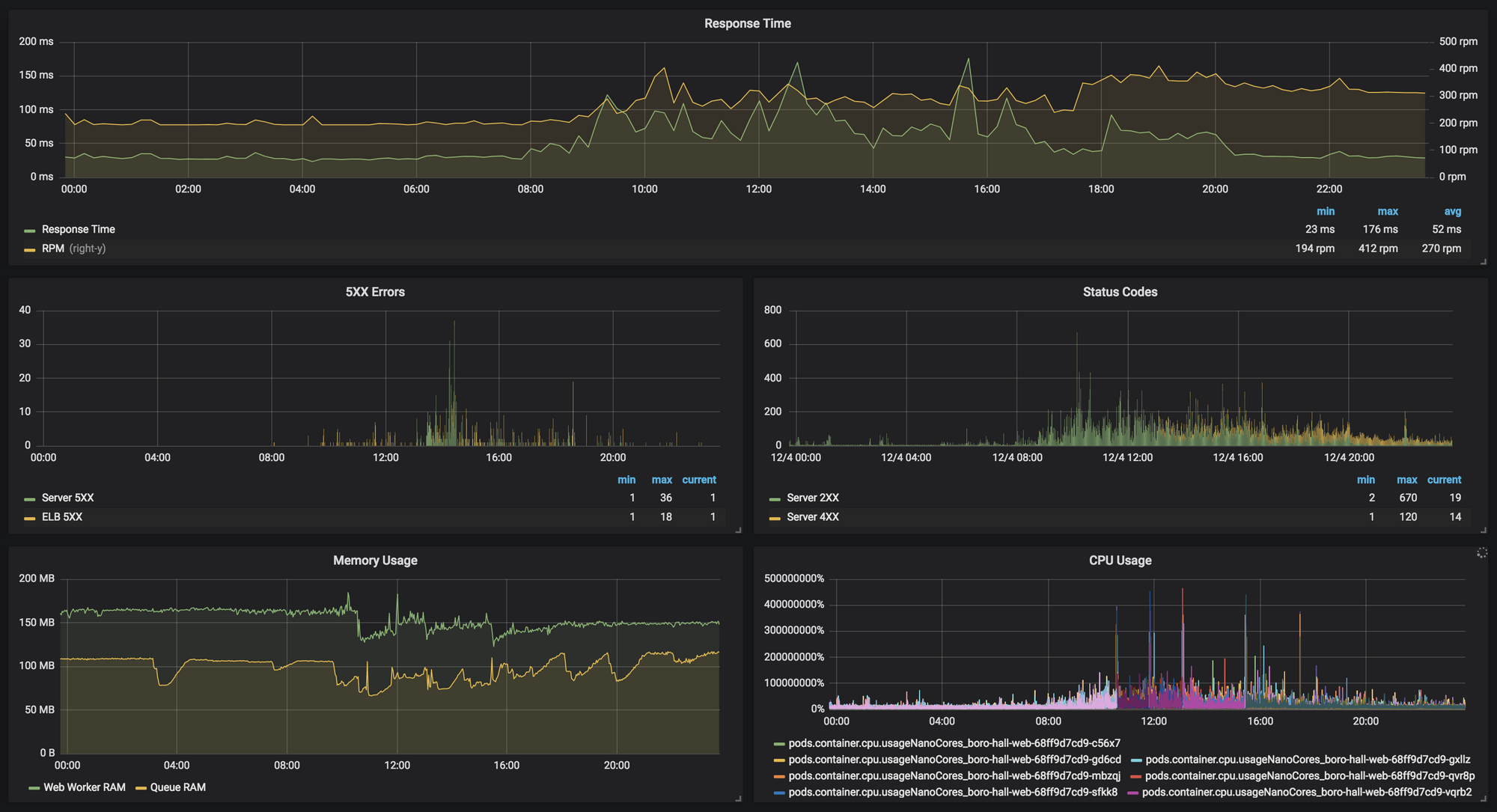This screenshot has height=812, width=1497.
Task: Open the Status Codes panel title menu
Action: pyautogui.click(x=1120, y=292)
